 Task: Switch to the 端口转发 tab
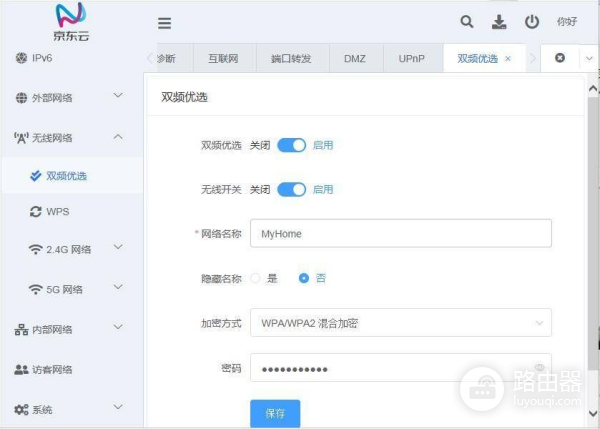pos(292,59)
